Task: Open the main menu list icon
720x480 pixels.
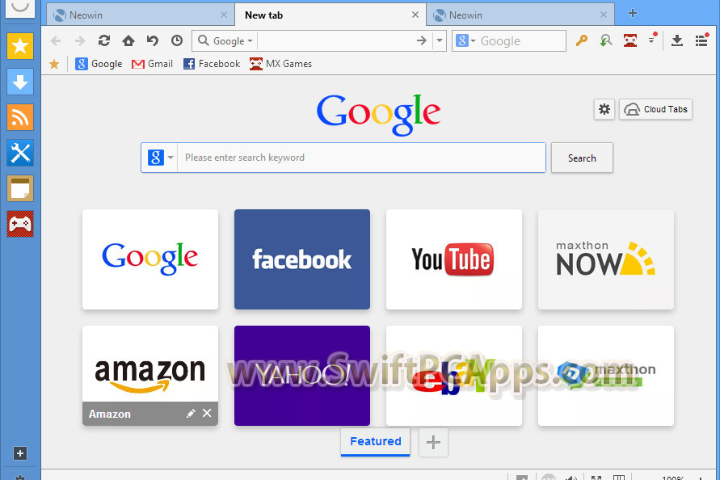Action: 701,41
